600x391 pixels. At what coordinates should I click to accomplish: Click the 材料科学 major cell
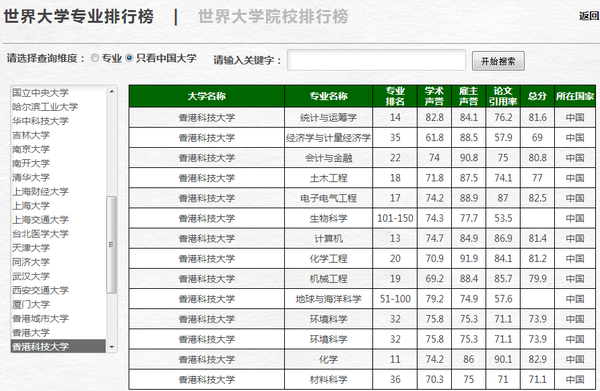[328, 380]
